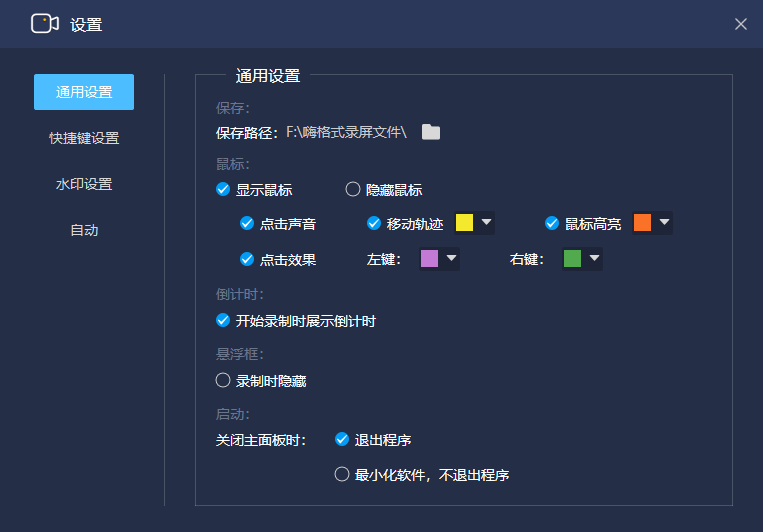The width and height of the screenshot is (763, 532).
Task: Select the 通用设置 tab
Action: point(84,92)
